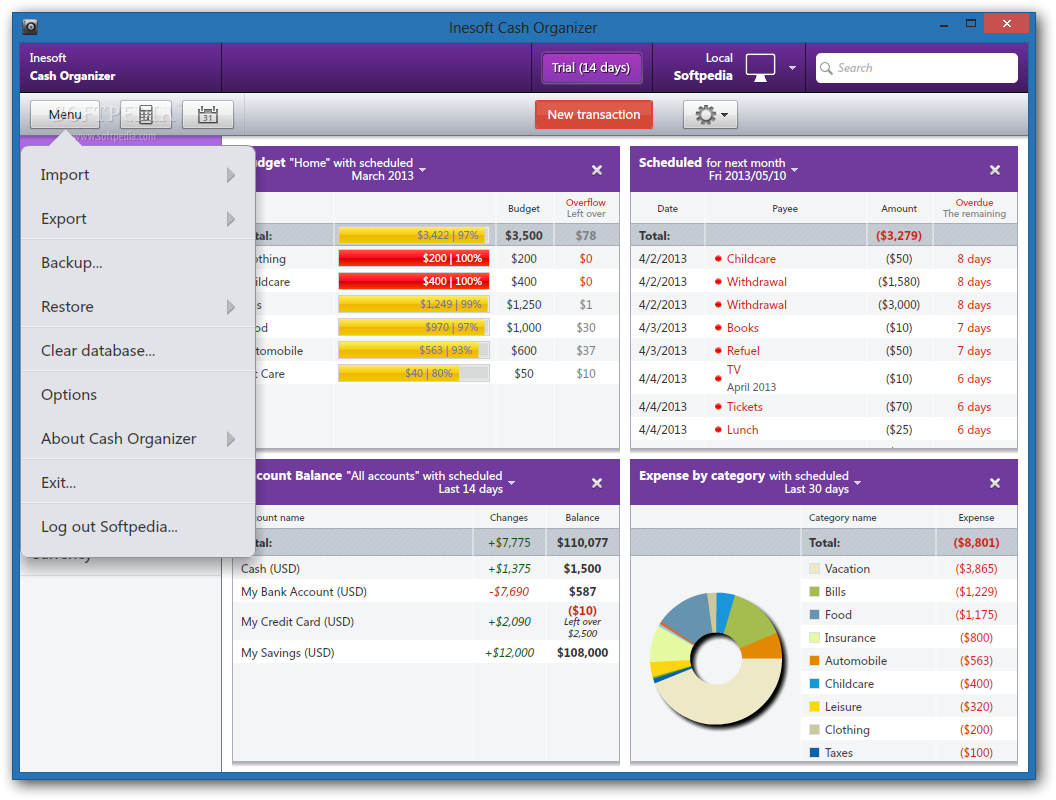Image resolution: width=1056 pixels, height=800 pixels.
Task: Open the calendar tool icon
Action: (207, 114)
